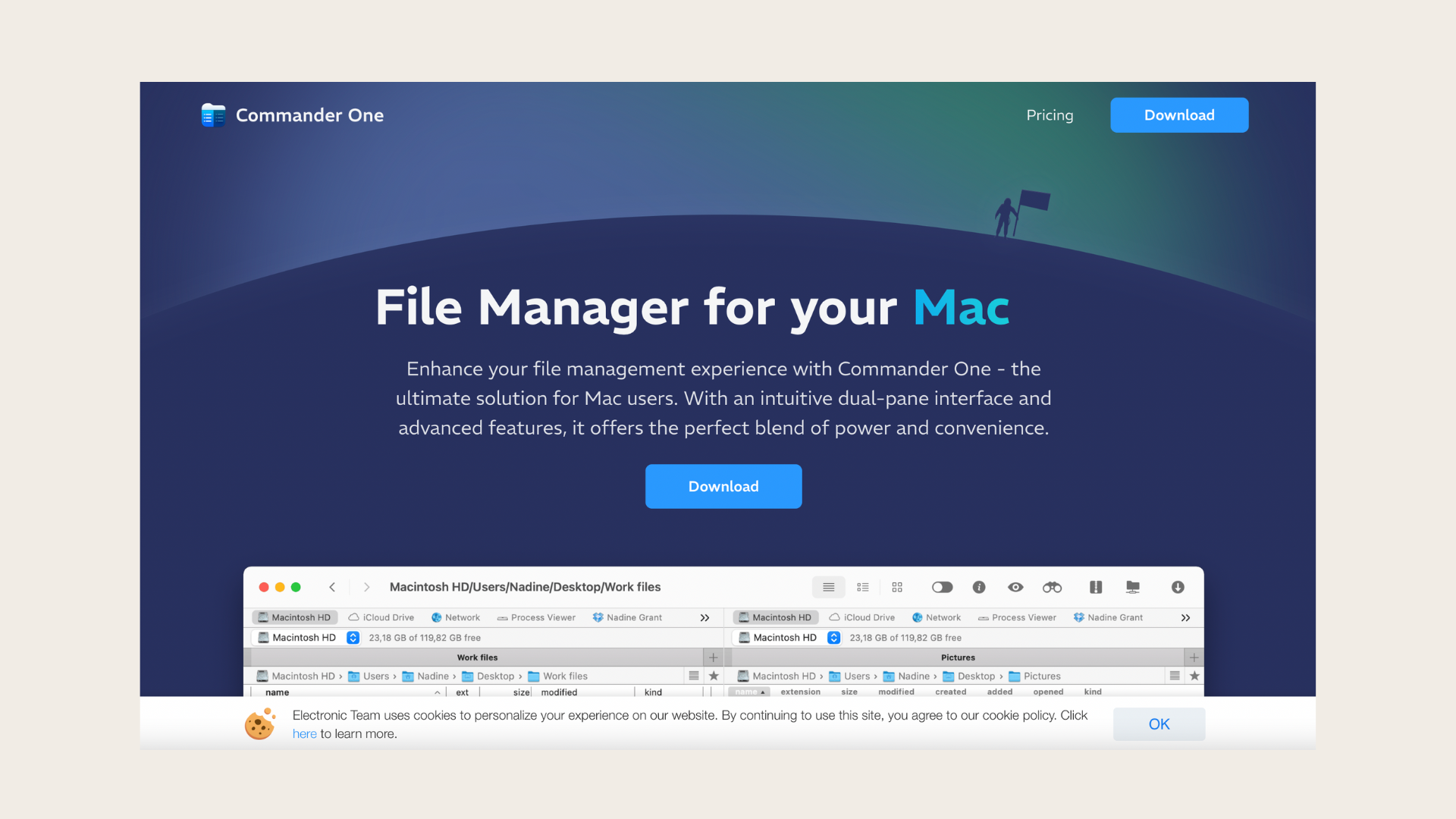The image size is (1456, 819).
Task: Open left pane Macintosh HD volume dropdown
Action: [x=307, y=638]
